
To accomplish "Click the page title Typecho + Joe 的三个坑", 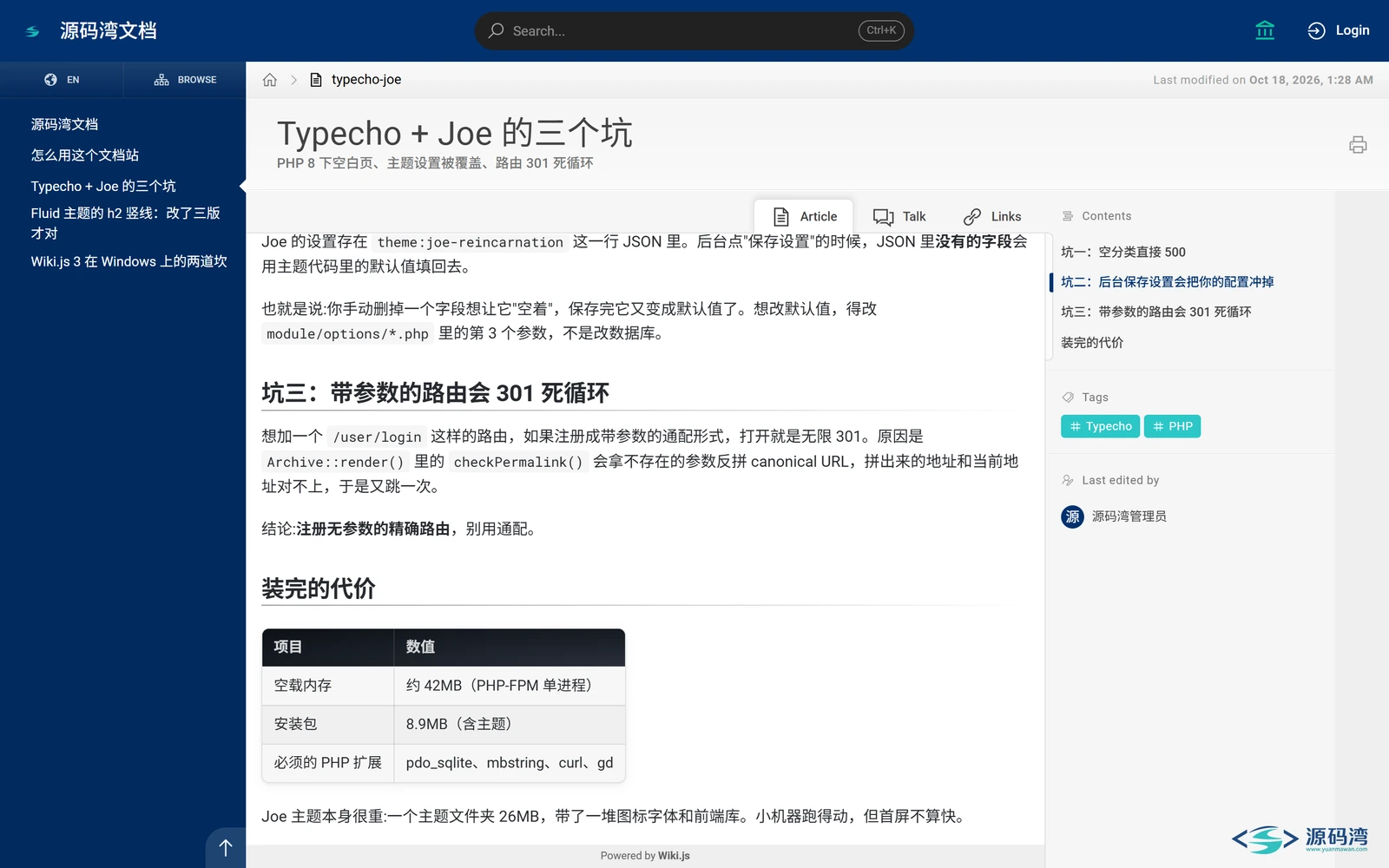I will 454,134.
